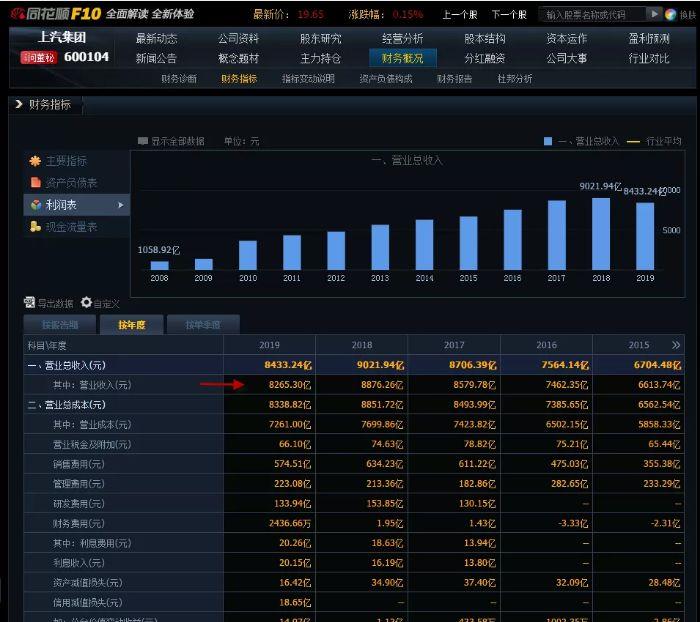Switch to the 杜邦分析 sub-tab
This screenshot has height=622, width=700.
515,79
